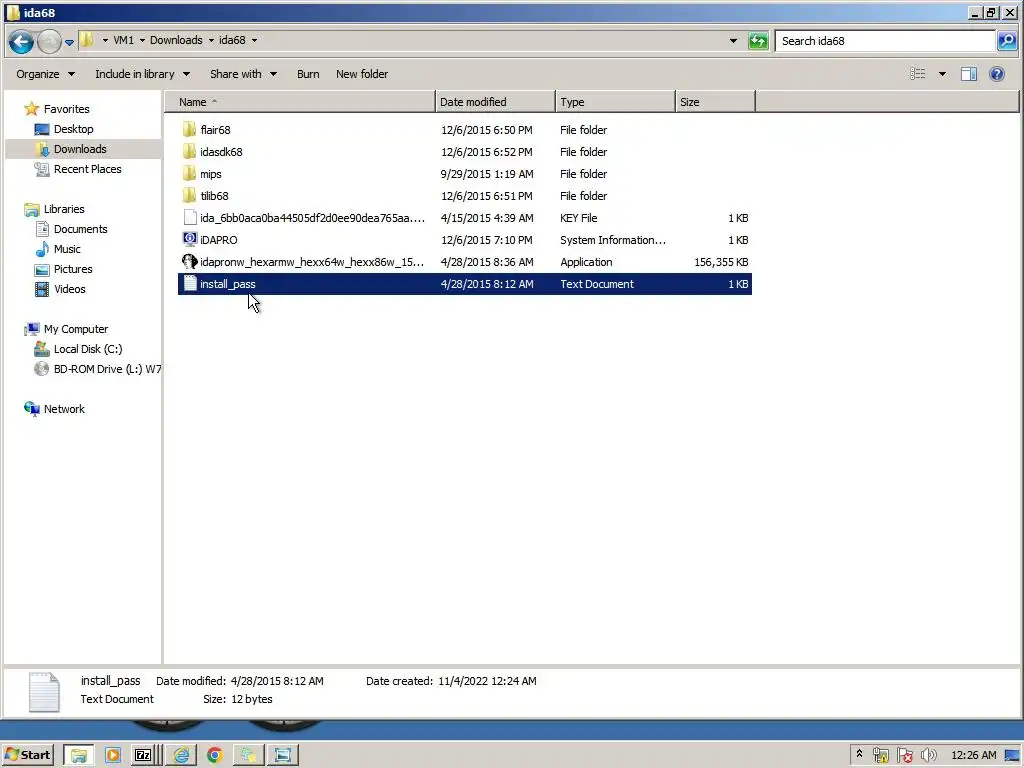The height and width of the screenshot is (768, 1024).
Task: Select the idasdk68 file name
Action: pos(221,152)
